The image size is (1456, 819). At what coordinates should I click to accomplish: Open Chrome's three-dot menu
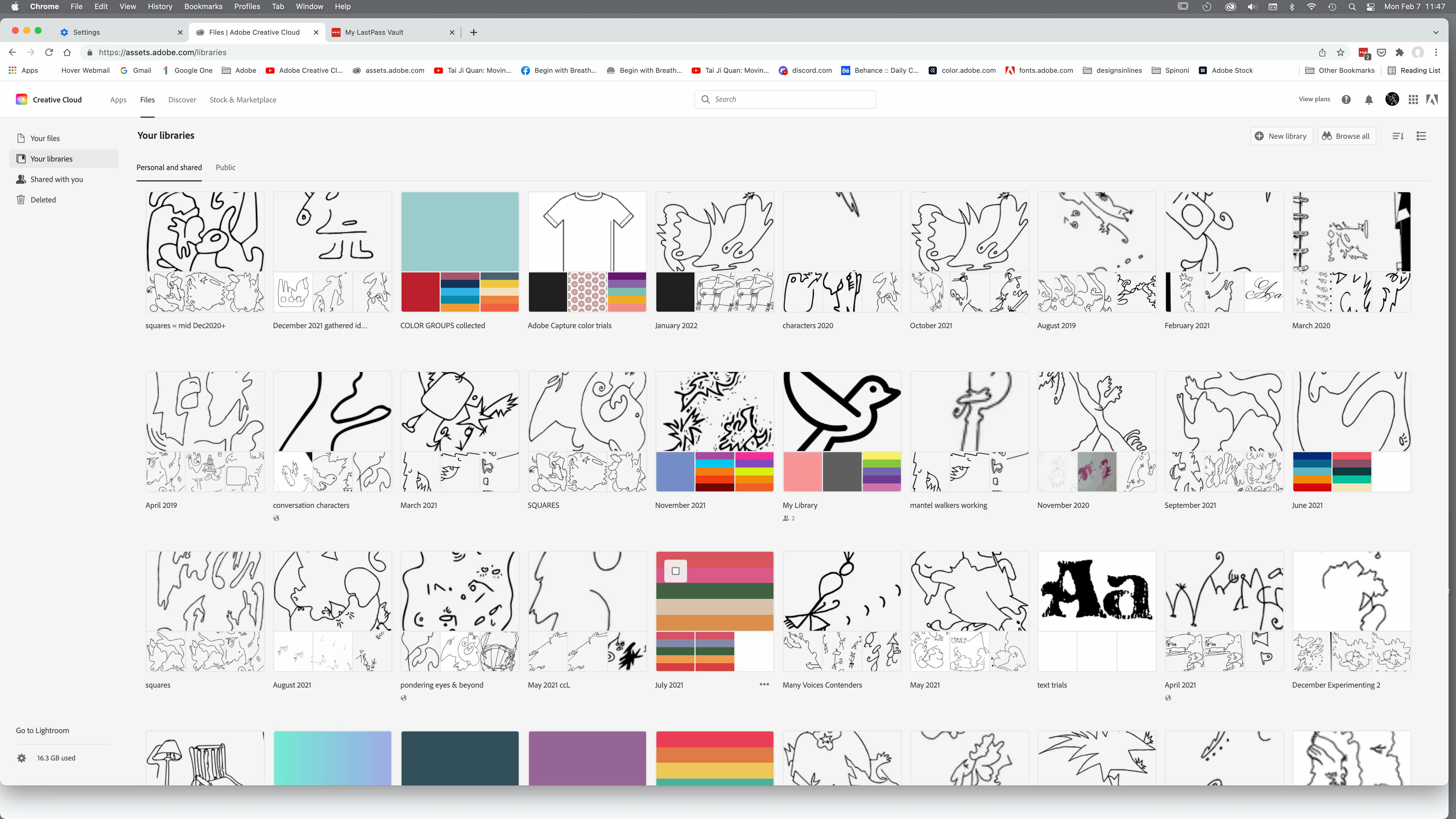pos(1436,53)
